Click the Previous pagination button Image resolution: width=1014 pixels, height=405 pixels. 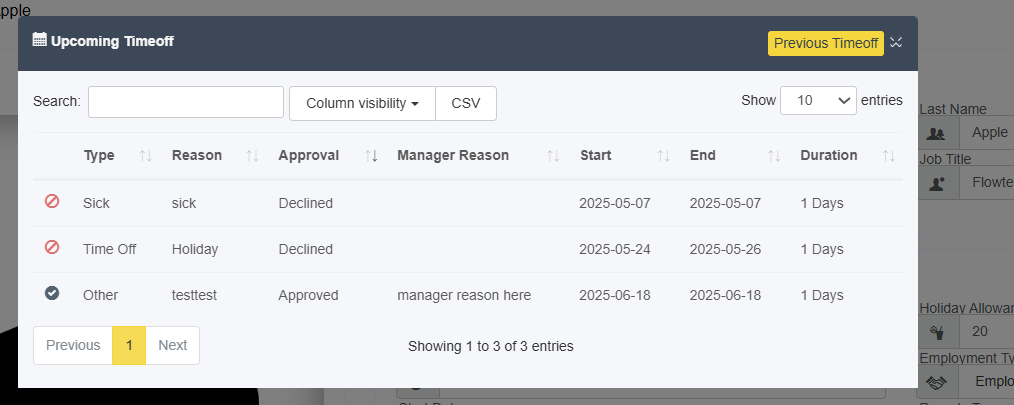click(x=73, y=345)
